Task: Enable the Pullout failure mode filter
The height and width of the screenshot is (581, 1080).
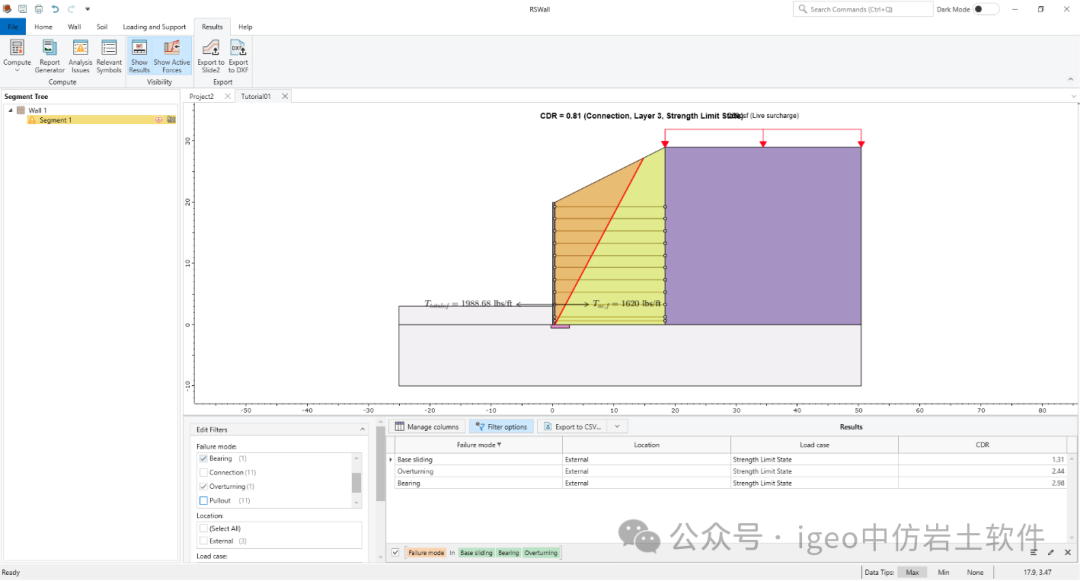Action: click(x=204, y=500)
